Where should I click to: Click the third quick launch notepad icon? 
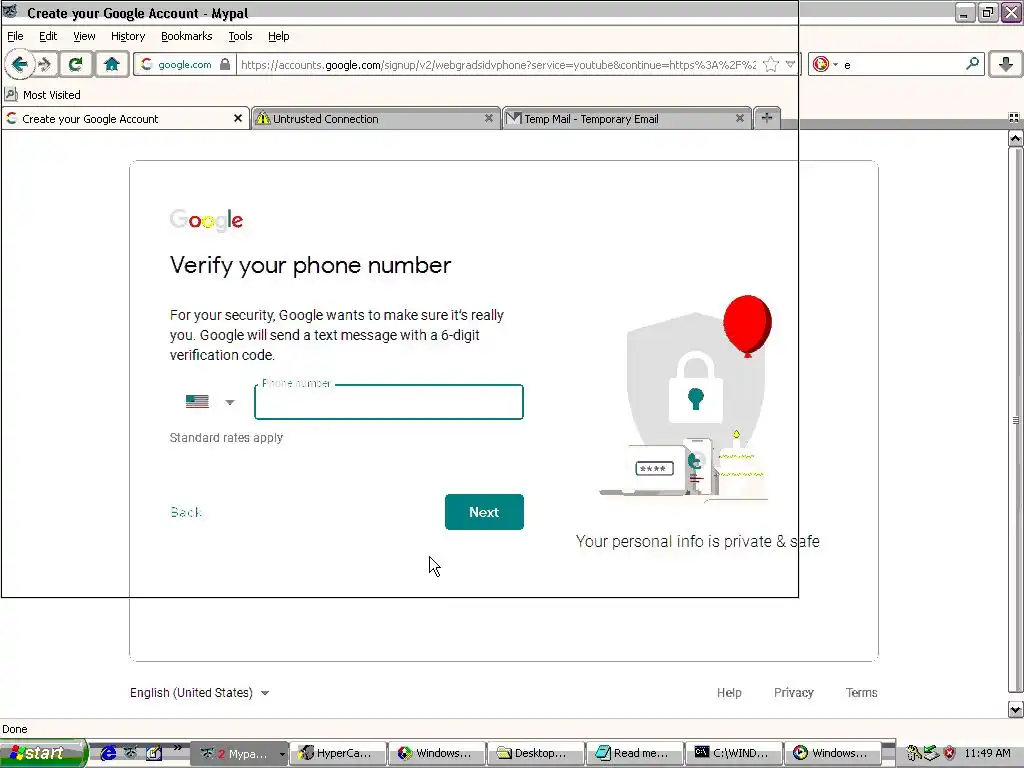153,753
